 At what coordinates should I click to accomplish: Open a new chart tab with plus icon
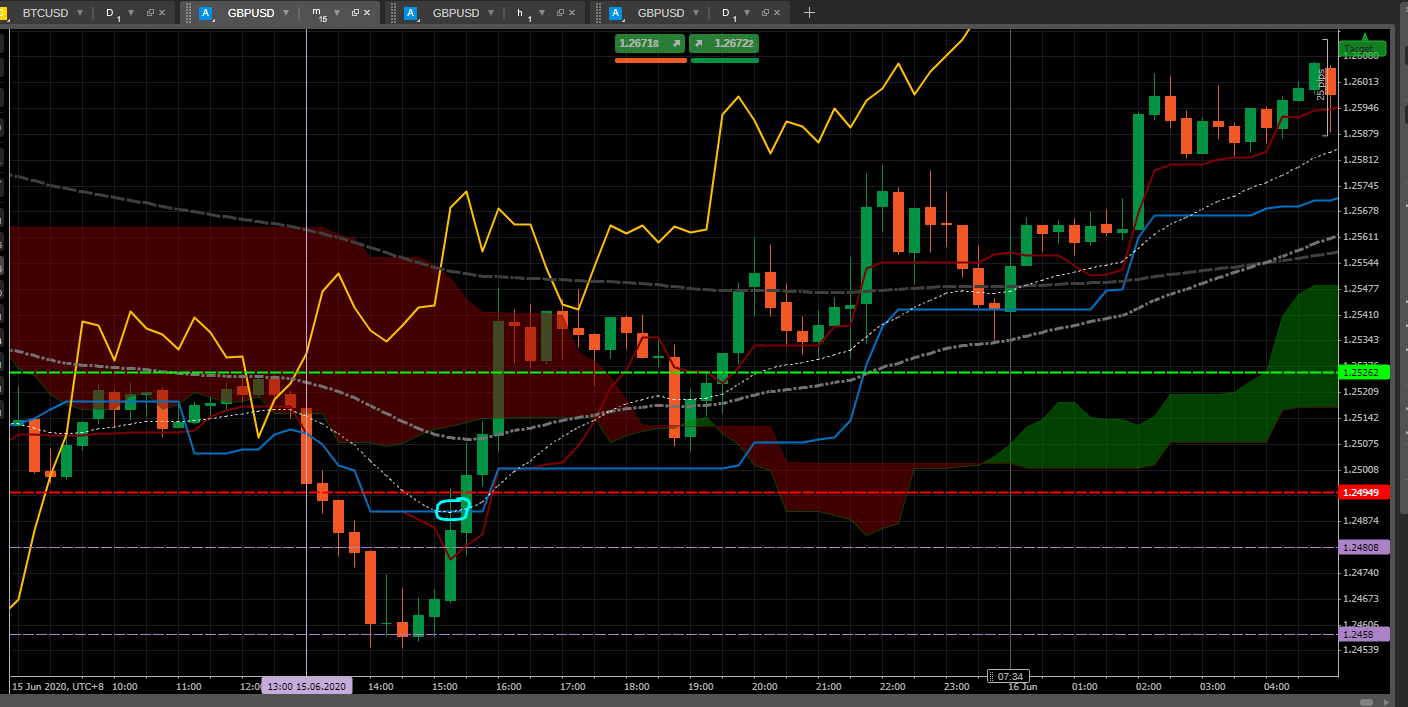(809, 13)
